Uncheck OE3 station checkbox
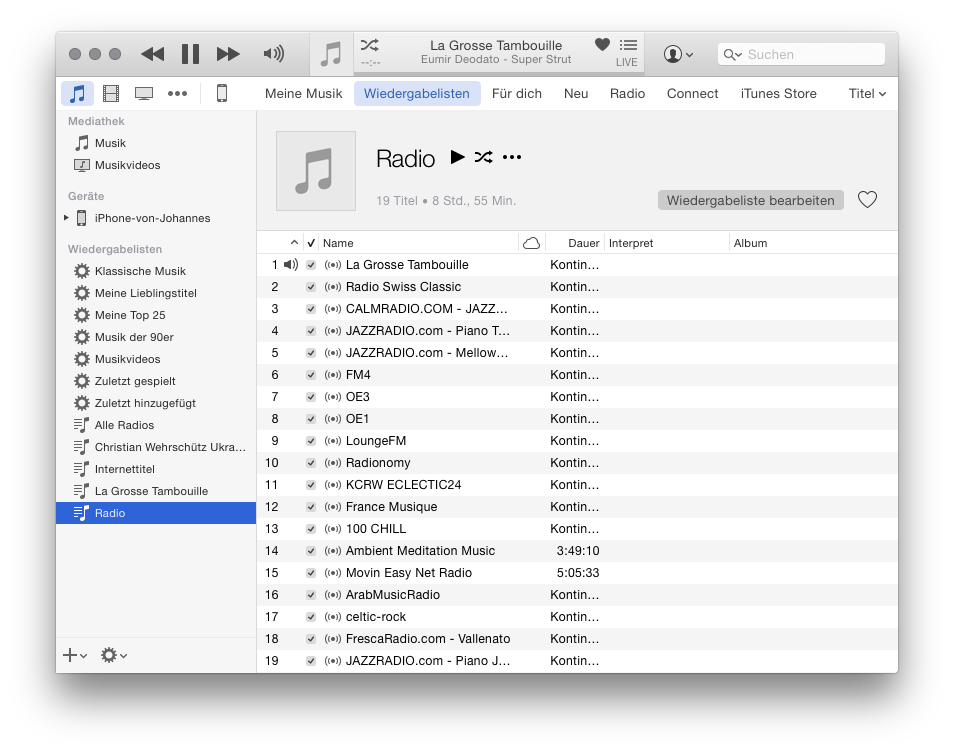 point(311,397)
